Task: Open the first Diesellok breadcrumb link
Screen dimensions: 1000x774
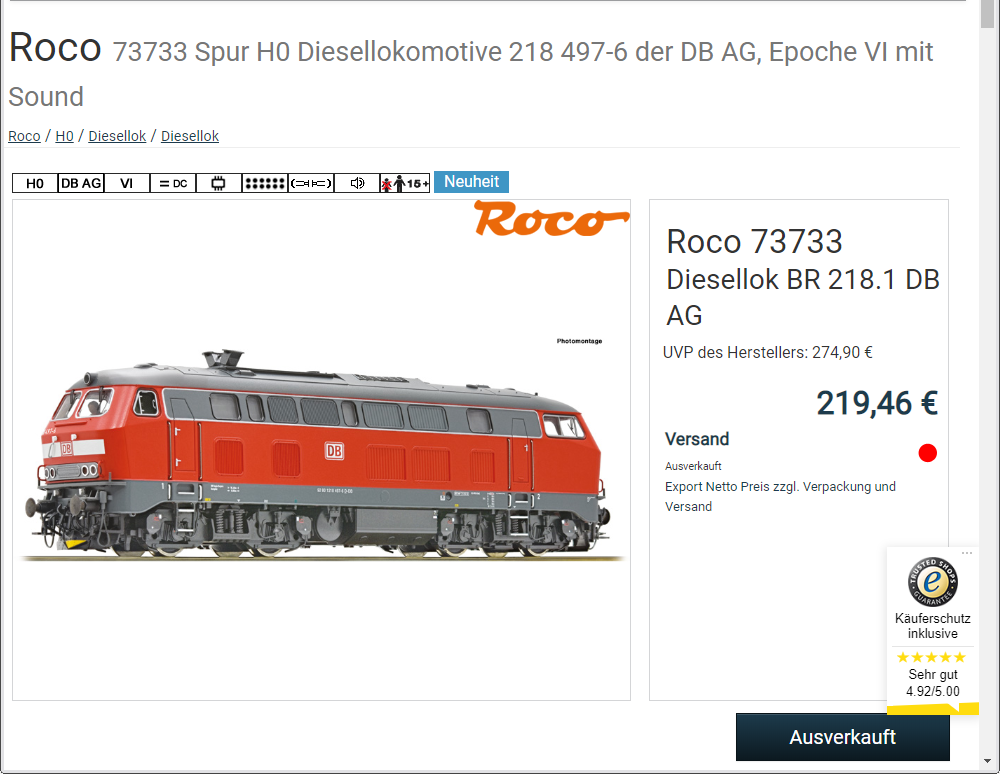Action: [117, 136]
